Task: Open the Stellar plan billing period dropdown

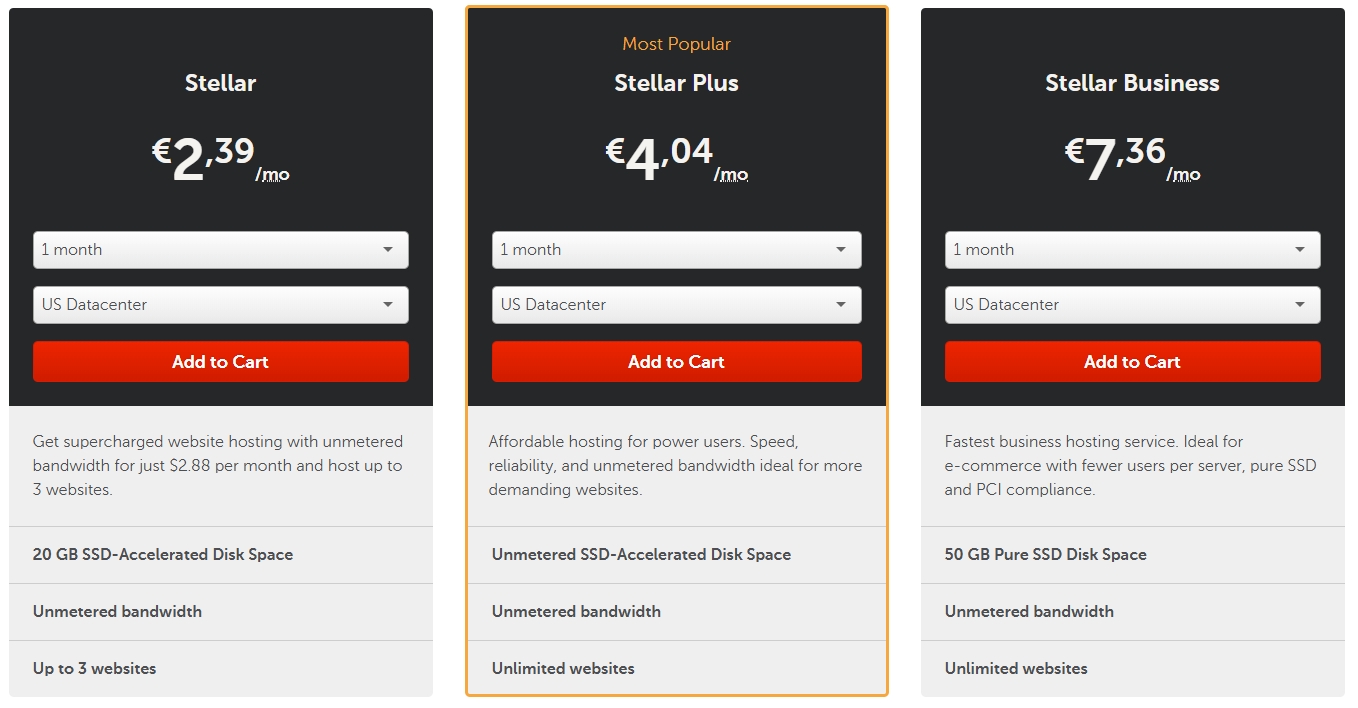Action: click(x=220, y=250)
